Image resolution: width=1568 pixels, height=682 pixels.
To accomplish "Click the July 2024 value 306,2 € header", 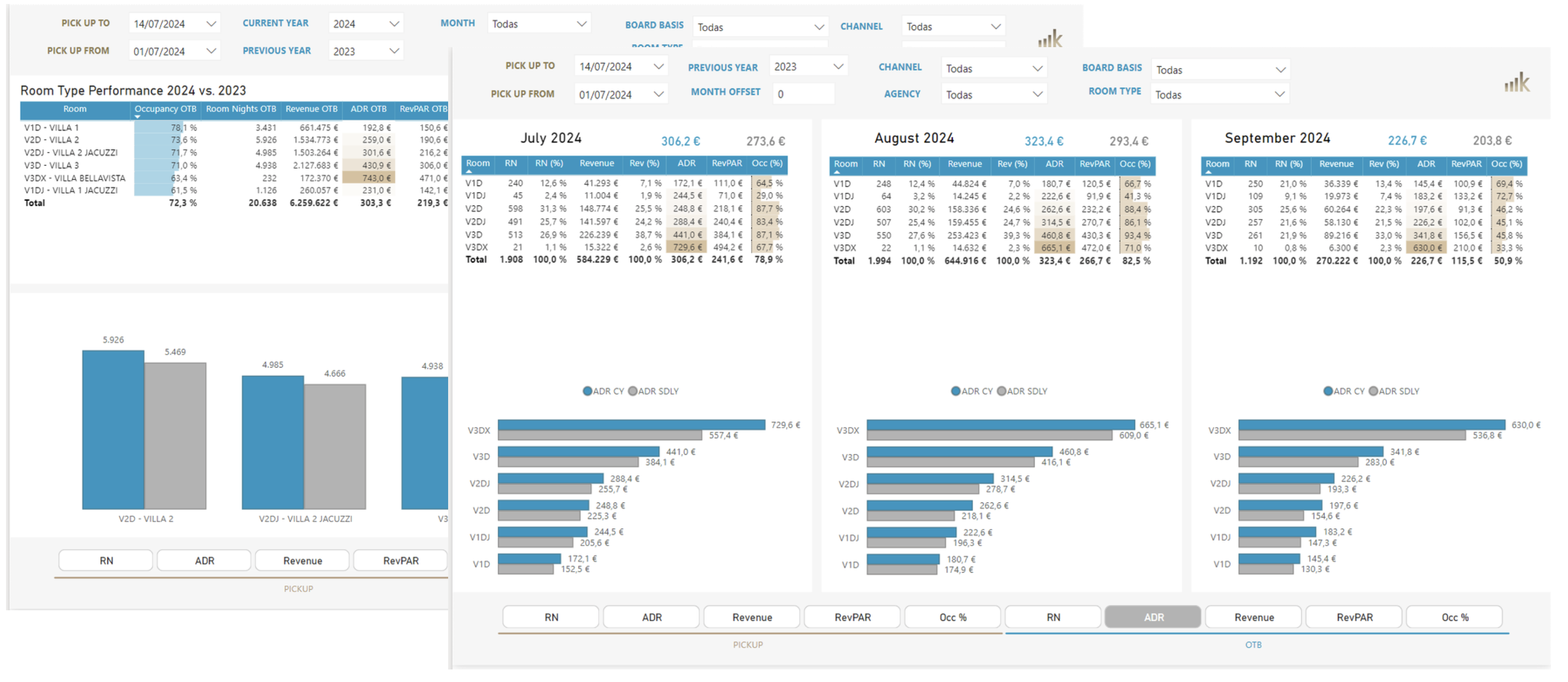I will pos(681,141).
